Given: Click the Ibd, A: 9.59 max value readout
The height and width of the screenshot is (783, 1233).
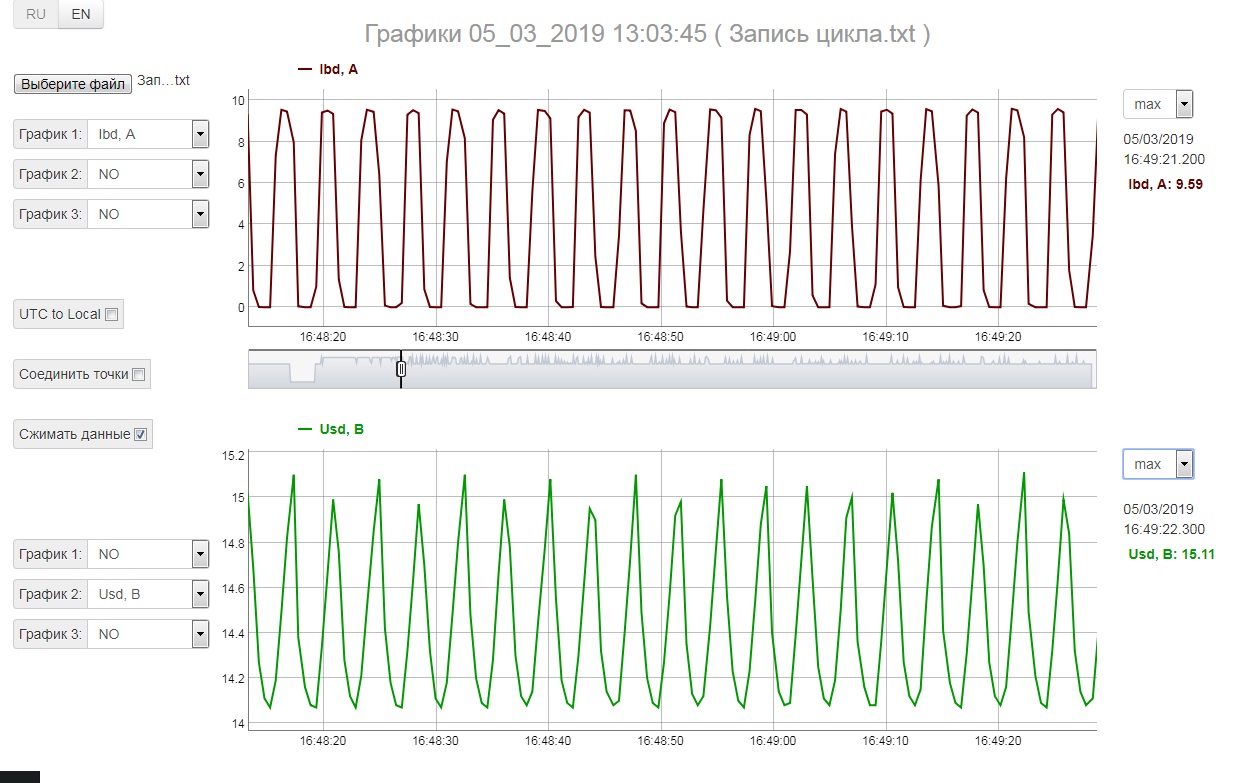Looking at the screenshot, I should (1165, 184).
